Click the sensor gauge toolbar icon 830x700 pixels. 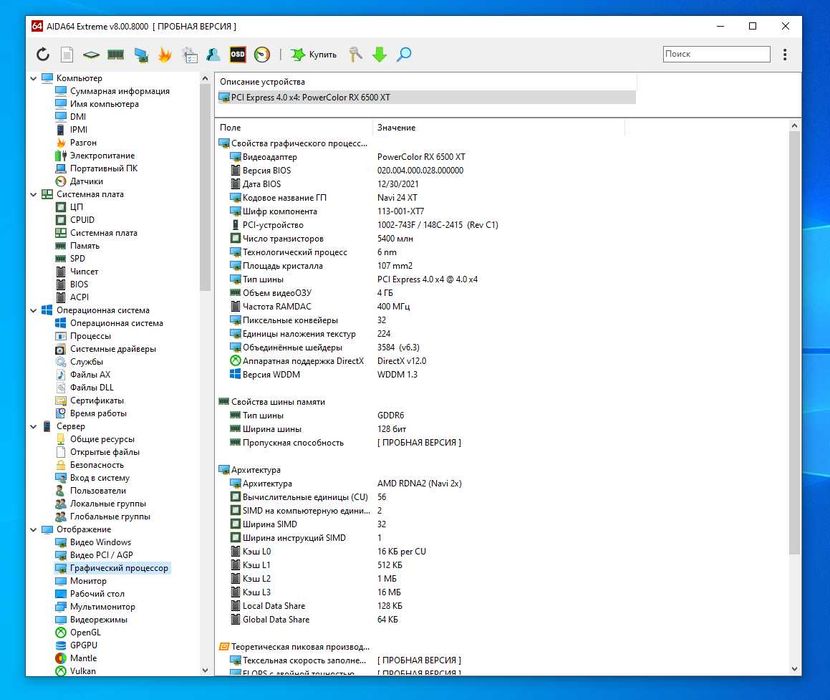[262, 54]
